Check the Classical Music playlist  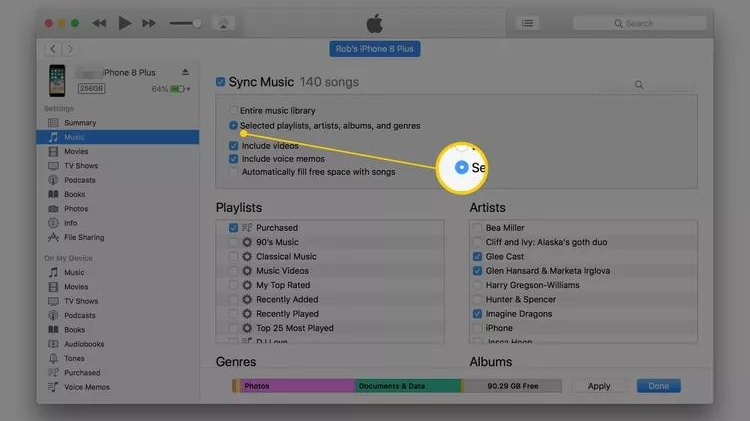(233, 256)
